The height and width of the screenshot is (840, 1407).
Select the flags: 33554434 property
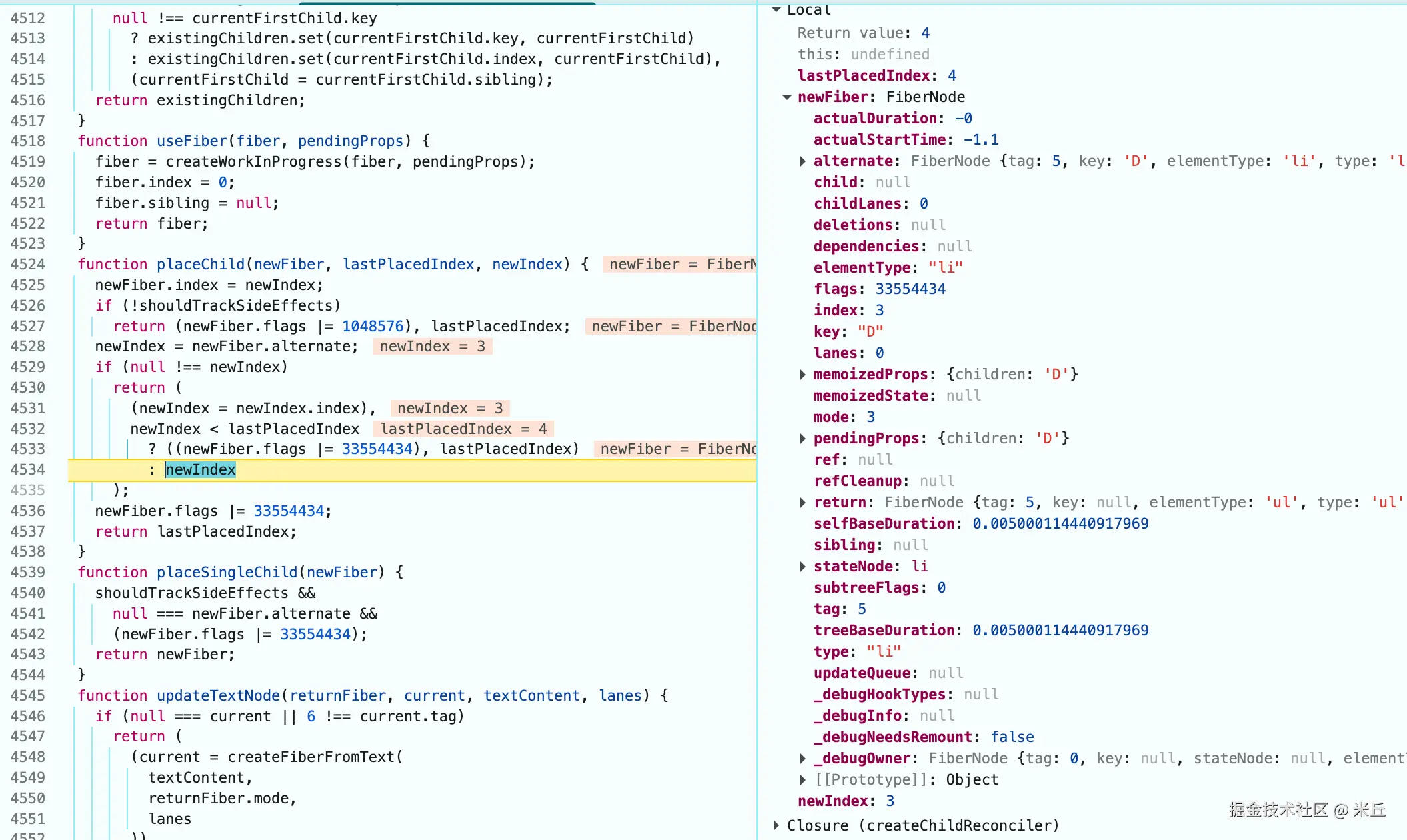[x=880, y=289]
